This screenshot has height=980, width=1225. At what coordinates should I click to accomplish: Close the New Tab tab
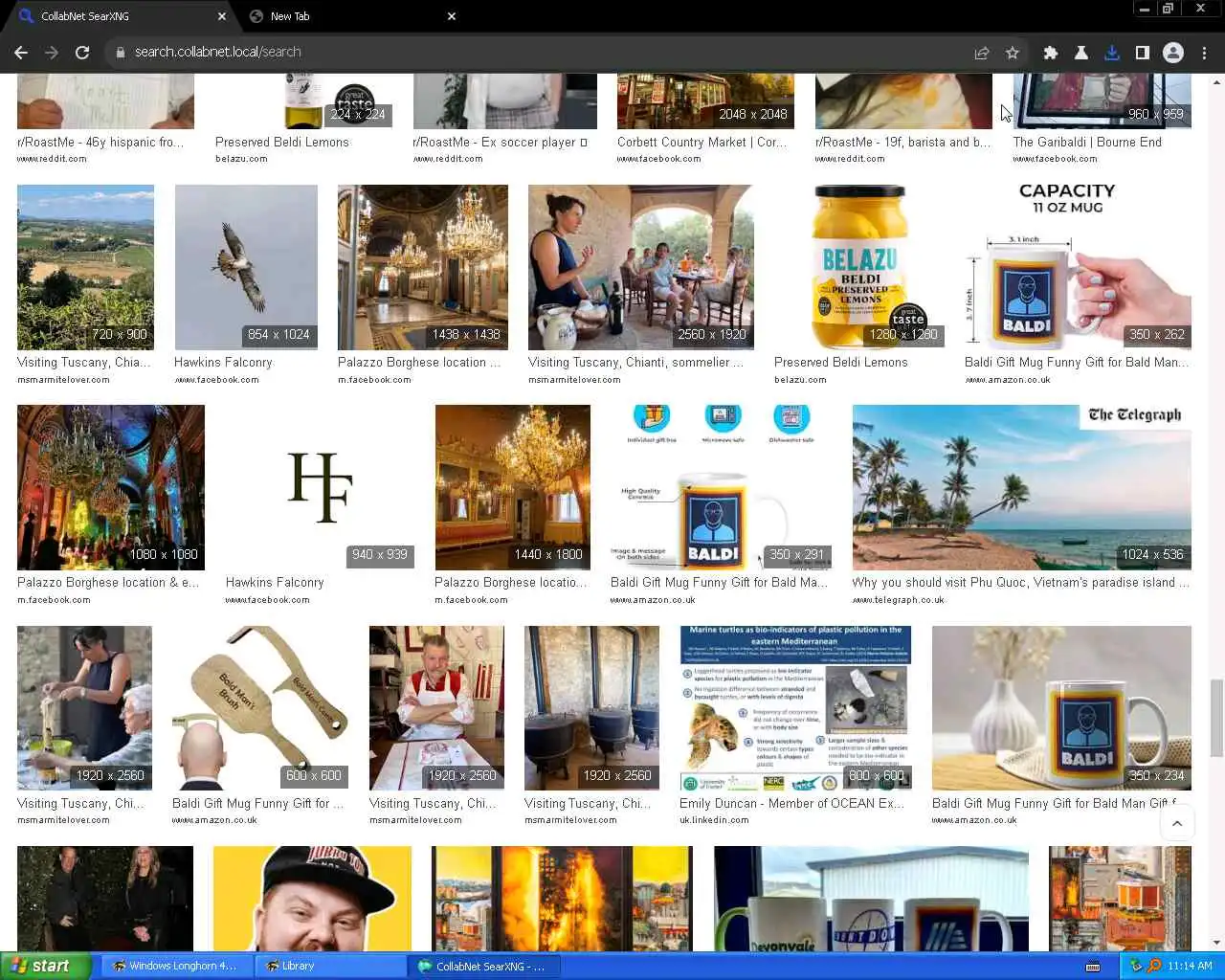click(452, 16)
